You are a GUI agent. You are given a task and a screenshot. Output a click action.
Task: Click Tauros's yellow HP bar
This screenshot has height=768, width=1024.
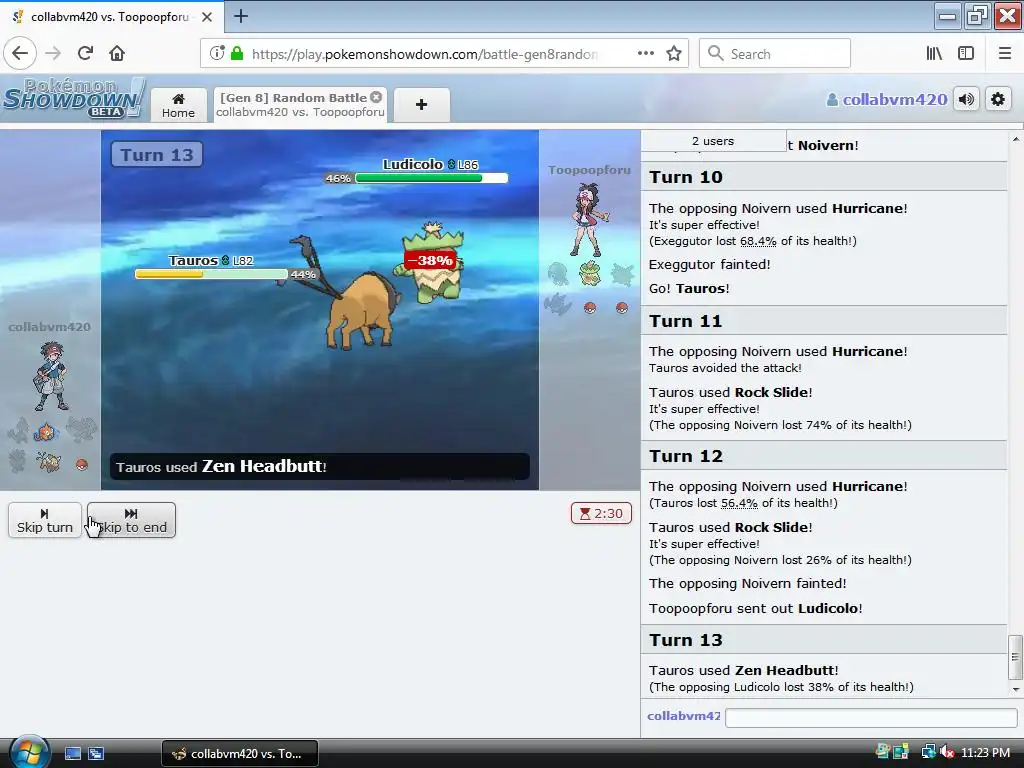coord(211,274)
